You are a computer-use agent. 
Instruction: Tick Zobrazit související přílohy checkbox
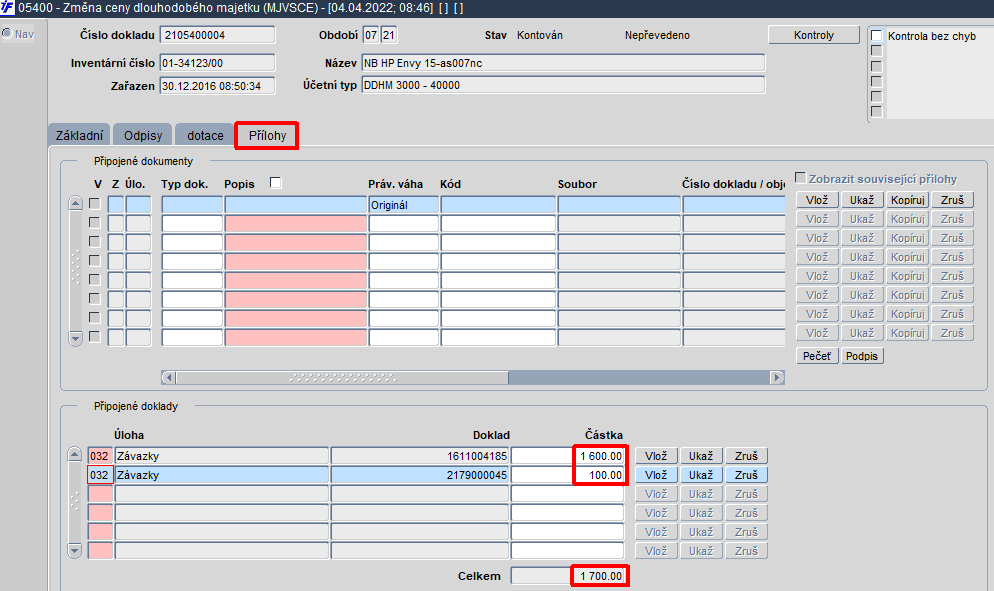pos(801,178)
